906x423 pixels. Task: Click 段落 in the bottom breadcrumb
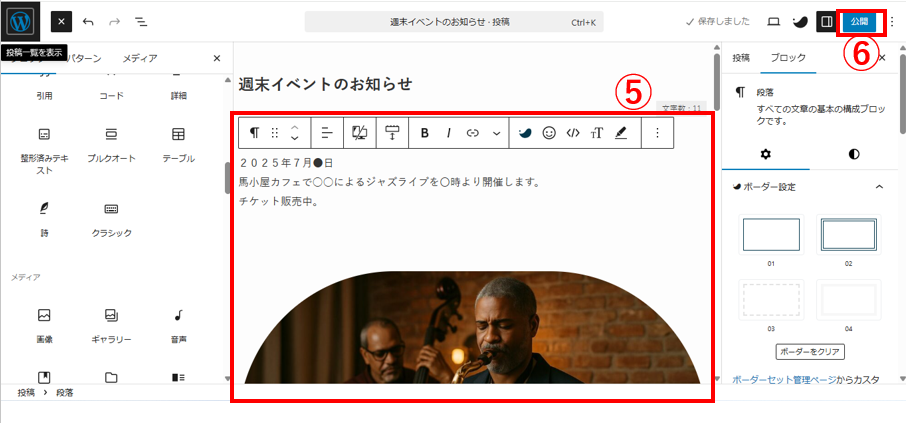[x=65, y=392]
